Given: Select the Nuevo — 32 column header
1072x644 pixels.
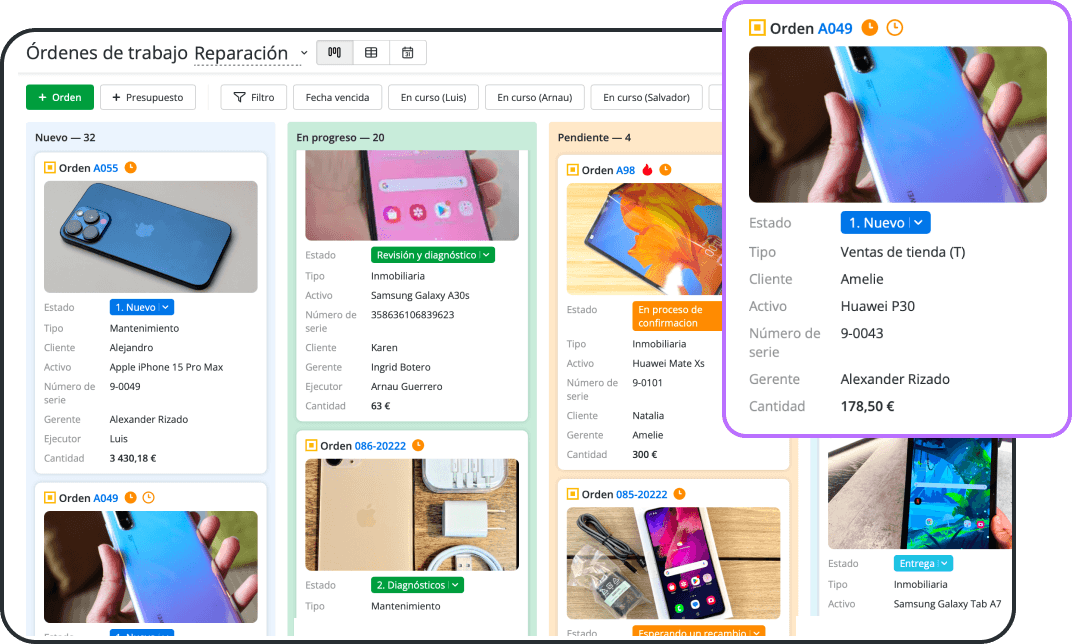Looking at the screenshot, I should (x=65, y=137).
